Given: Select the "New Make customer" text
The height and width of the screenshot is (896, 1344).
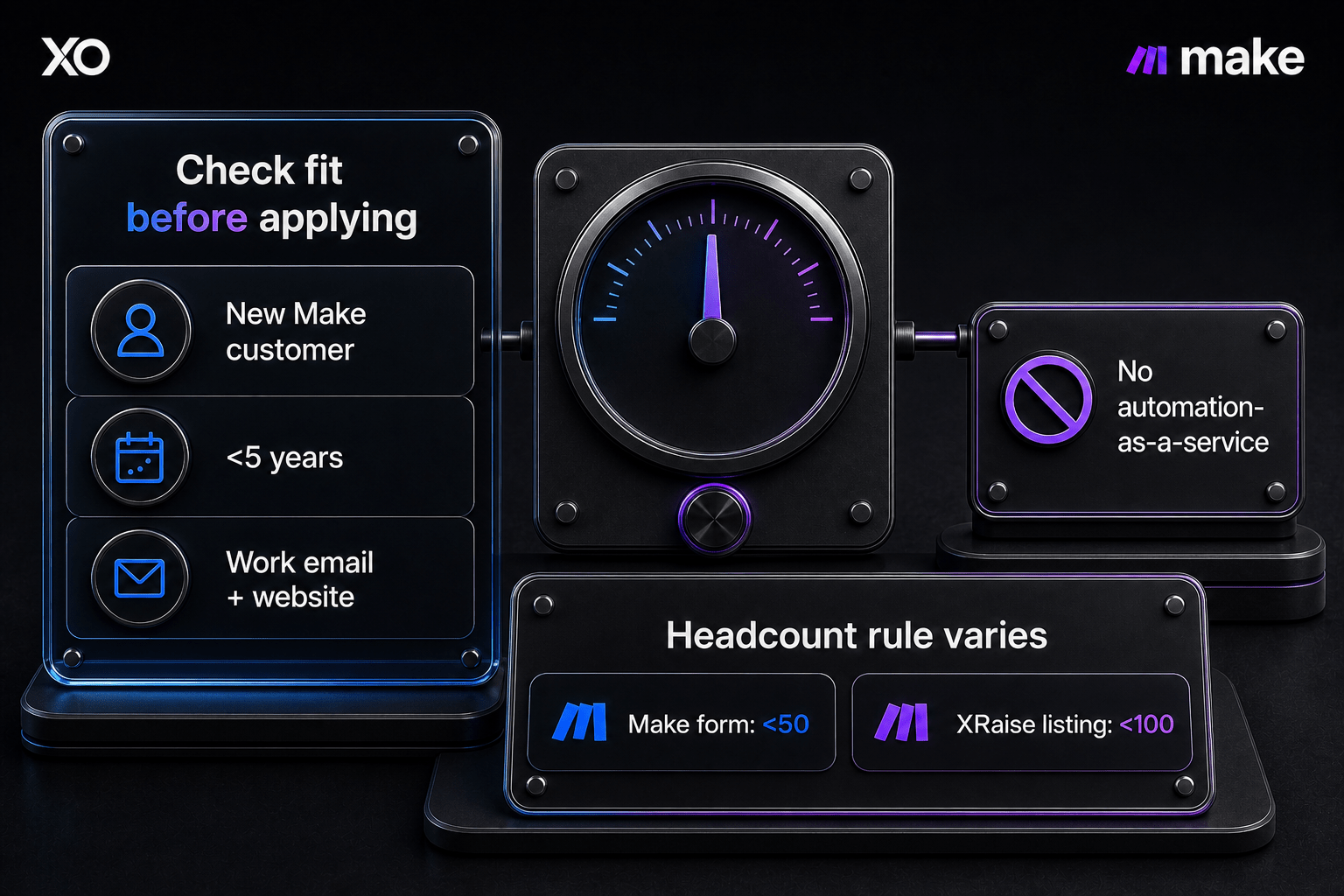Looking at the screenshot, I should click(296, 332).
